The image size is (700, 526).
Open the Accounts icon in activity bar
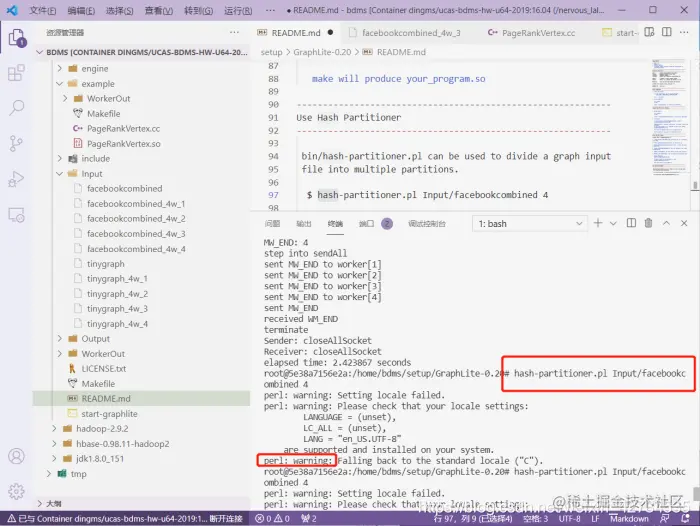tap(17, 456)
